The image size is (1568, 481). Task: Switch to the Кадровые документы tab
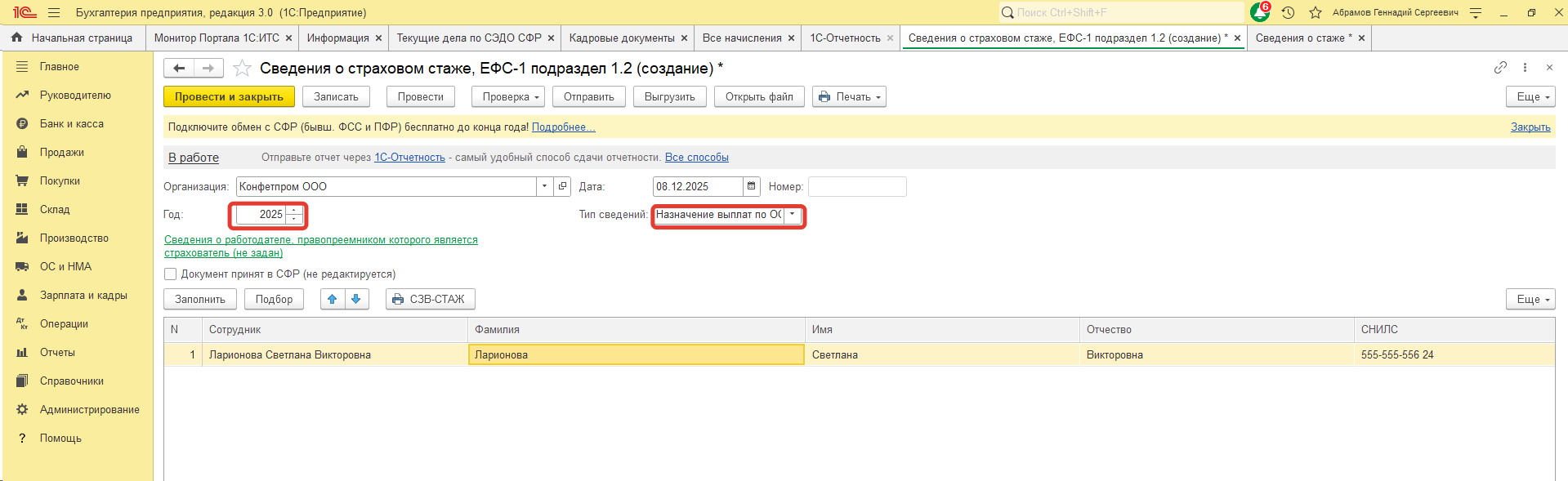(621, 38)
